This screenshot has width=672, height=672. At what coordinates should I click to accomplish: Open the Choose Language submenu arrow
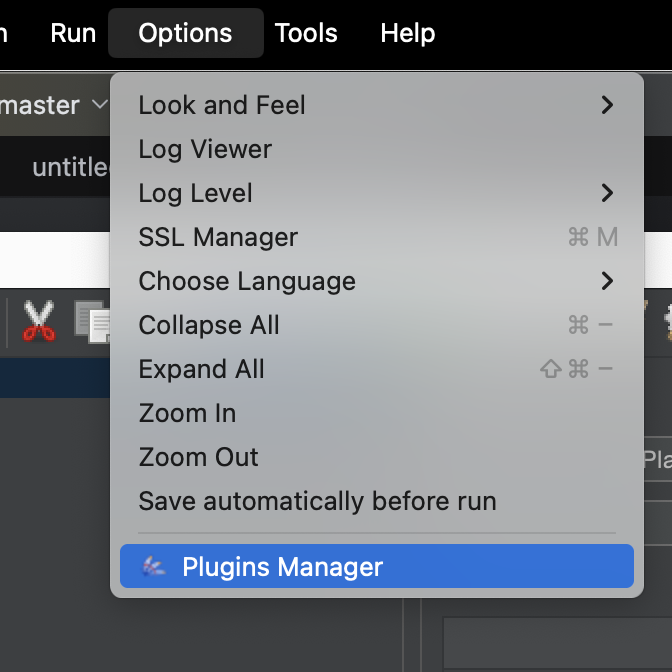coord(607,281)
